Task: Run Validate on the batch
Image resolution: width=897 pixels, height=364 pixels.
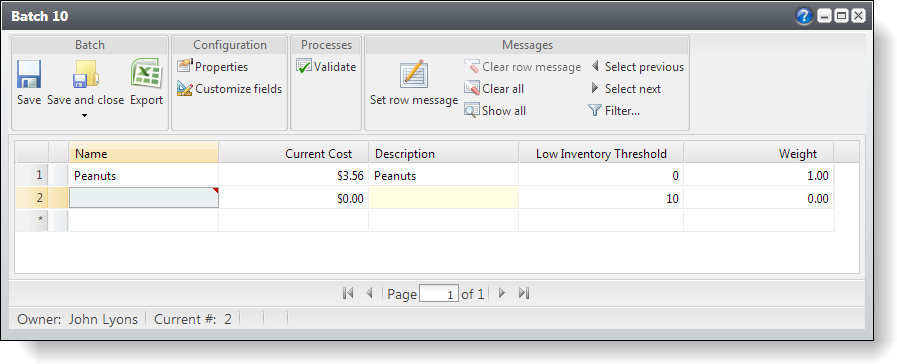Action: coord(326,66)
